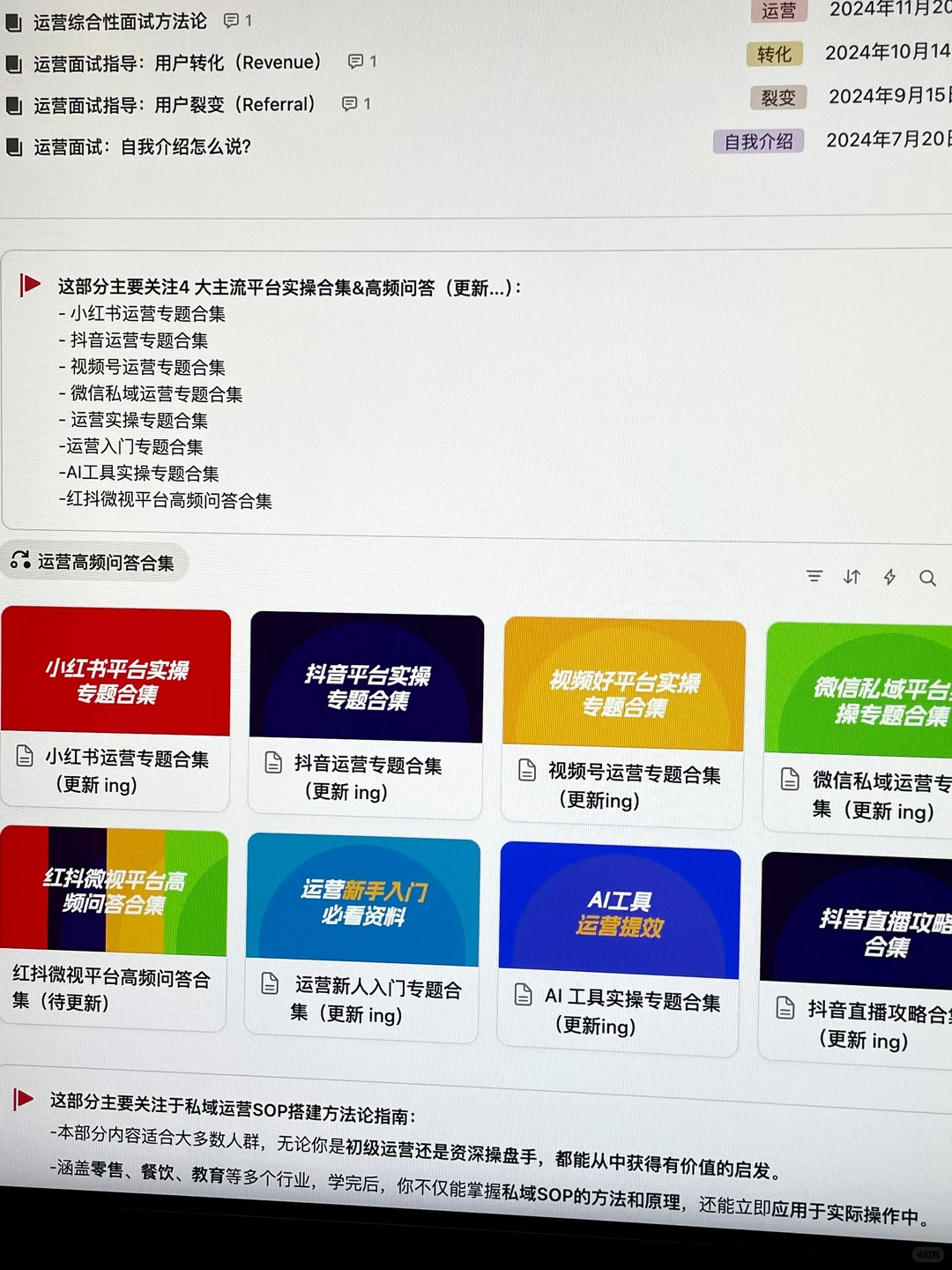952x1270 pixels.
Task: Click date 2024年9月15 in 裂变 row
Action: (x=889, y=95)
